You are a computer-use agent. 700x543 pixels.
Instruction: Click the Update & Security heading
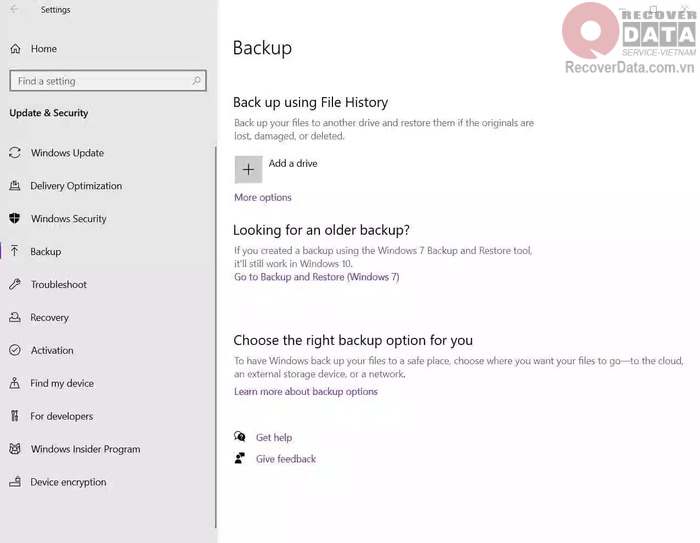coord(49,113)
